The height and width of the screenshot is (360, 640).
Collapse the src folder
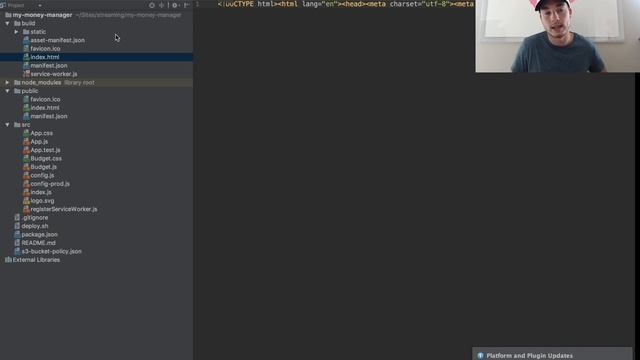coord(7,125)
